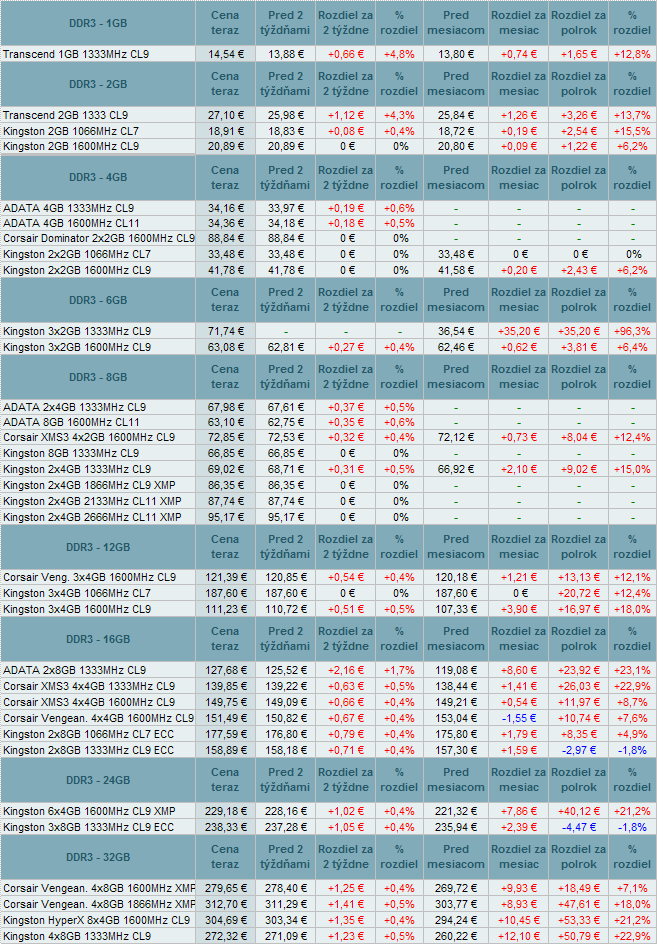Select Kingston 2x8GB 1066MHz CL7 ECC name
Screen dimensions: 657x944
[88, 734]
